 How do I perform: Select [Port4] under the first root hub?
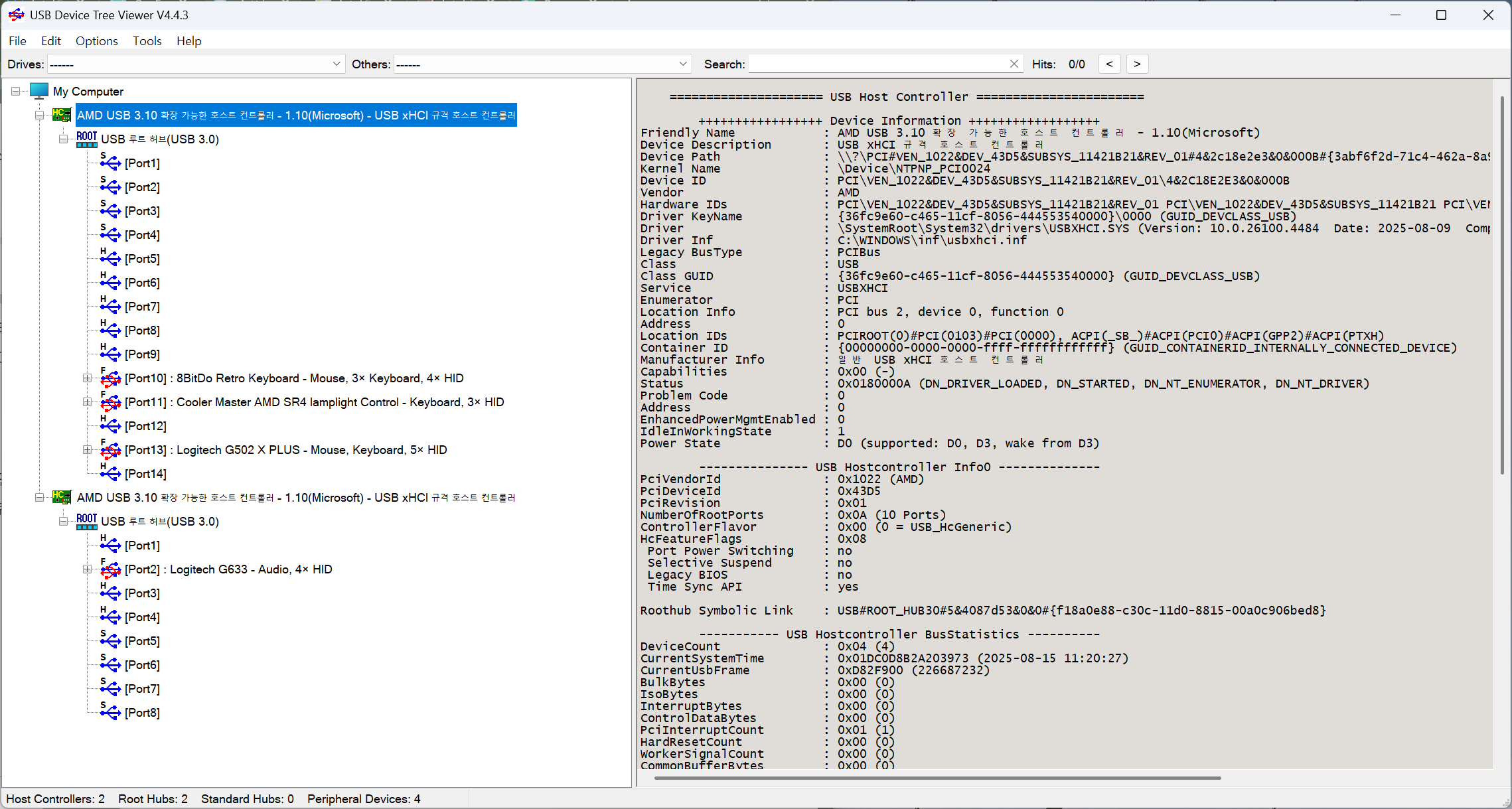(x=142, y=234)
